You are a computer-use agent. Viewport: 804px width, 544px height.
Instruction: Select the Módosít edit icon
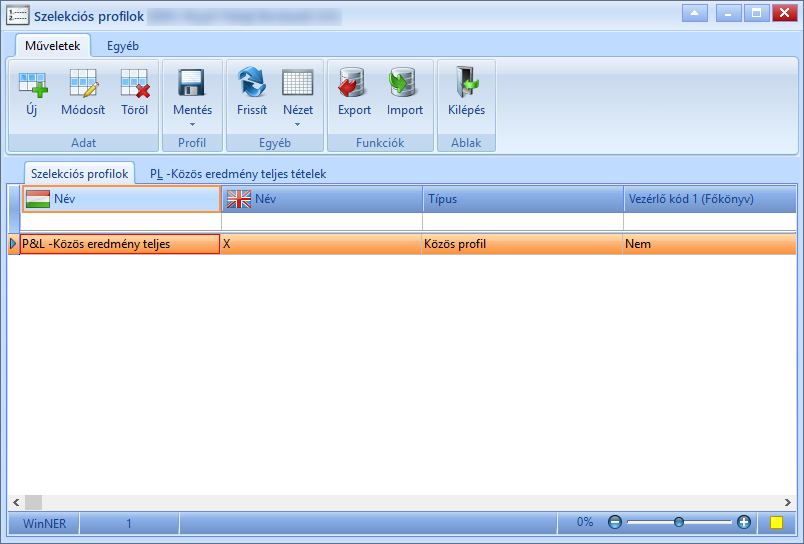point(83,84)
